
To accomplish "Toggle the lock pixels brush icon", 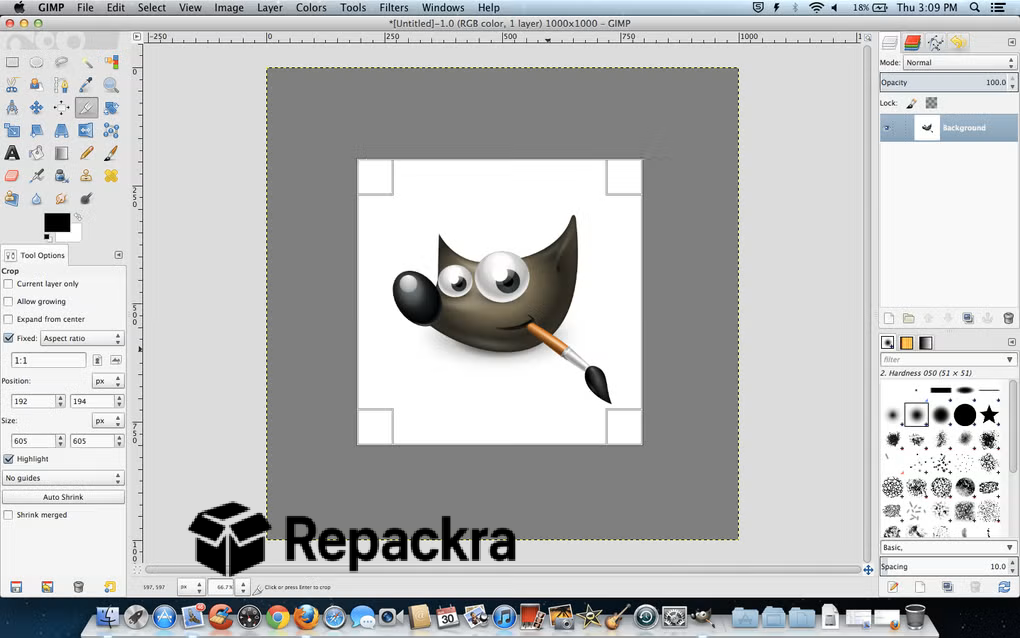I will point(911,103).
